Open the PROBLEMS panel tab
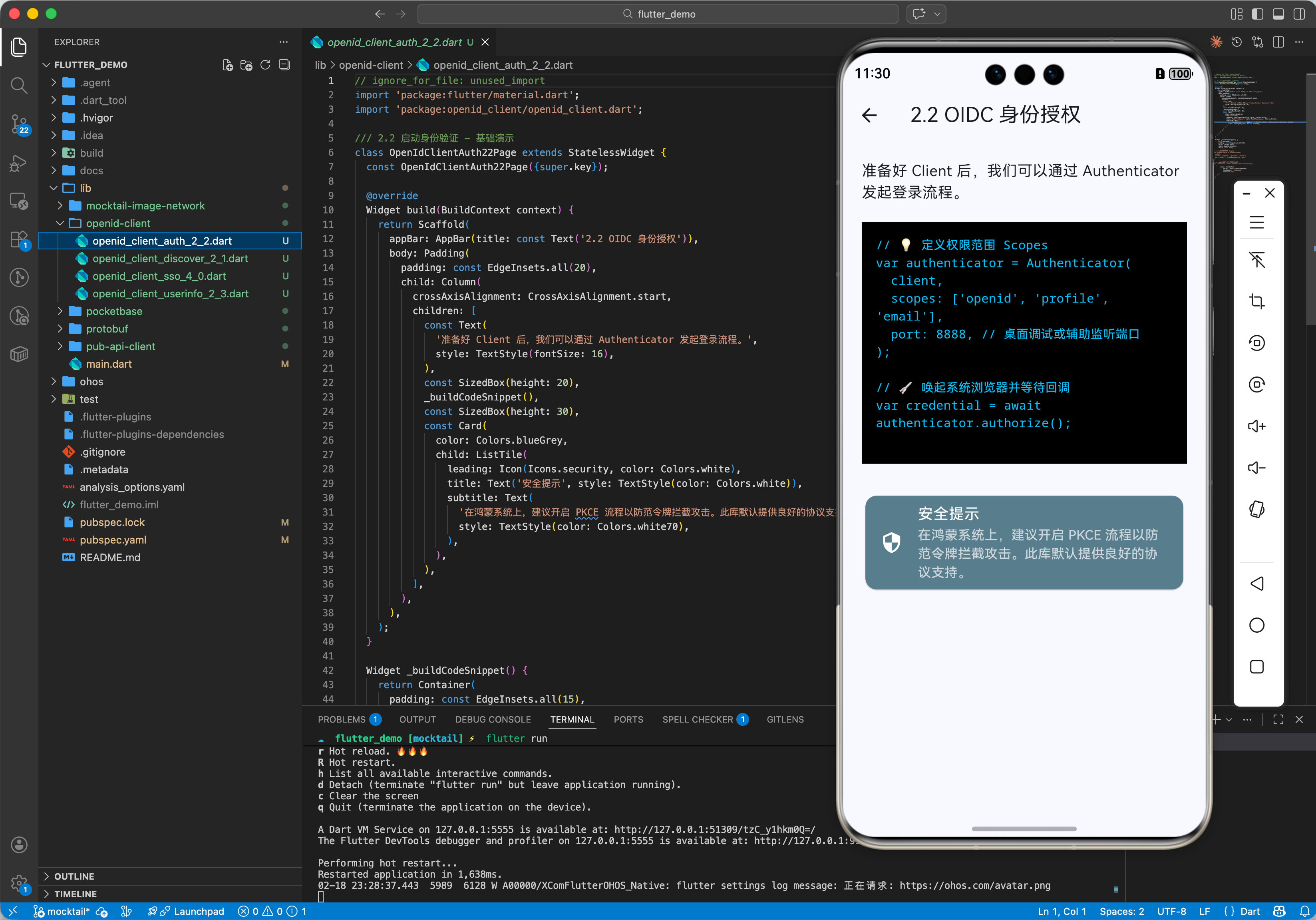1316x920 pixels. (342, 719)
